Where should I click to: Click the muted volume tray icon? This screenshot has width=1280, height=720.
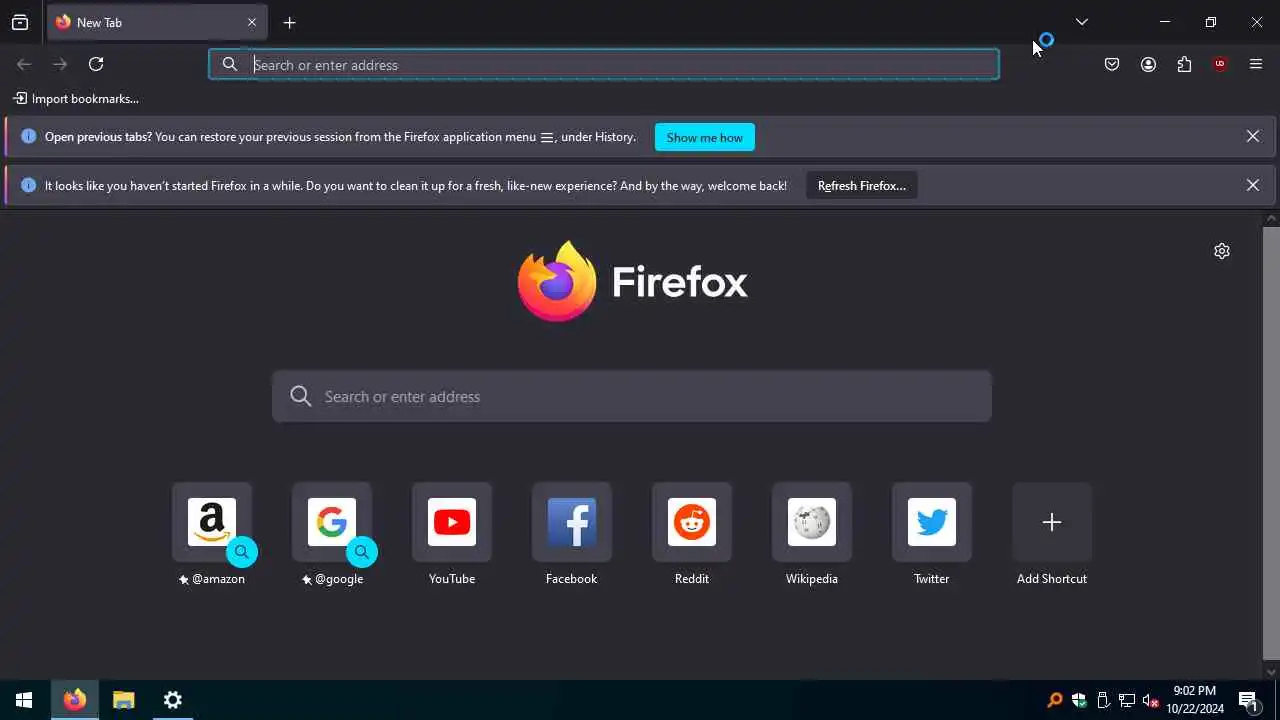pyautogui.click(x=1151, y=700)
